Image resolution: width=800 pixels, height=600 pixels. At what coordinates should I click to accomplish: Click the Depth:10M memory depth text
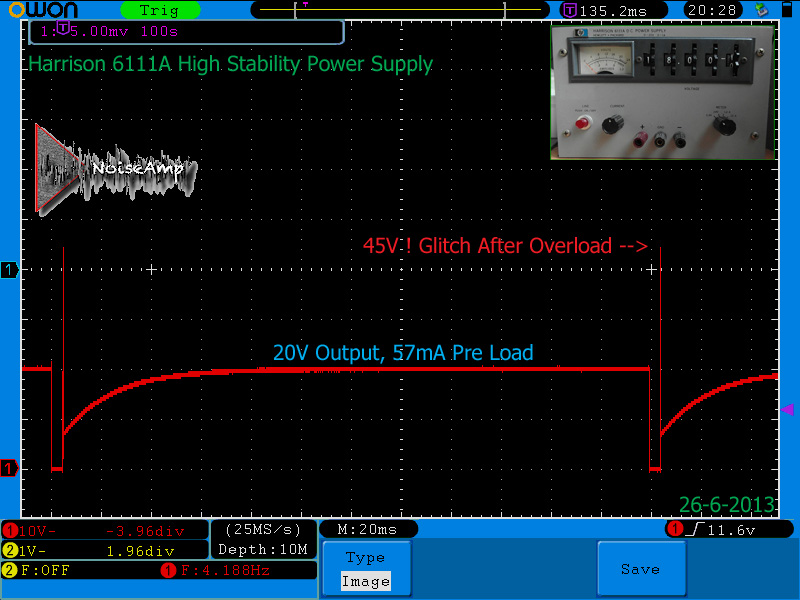263,549
